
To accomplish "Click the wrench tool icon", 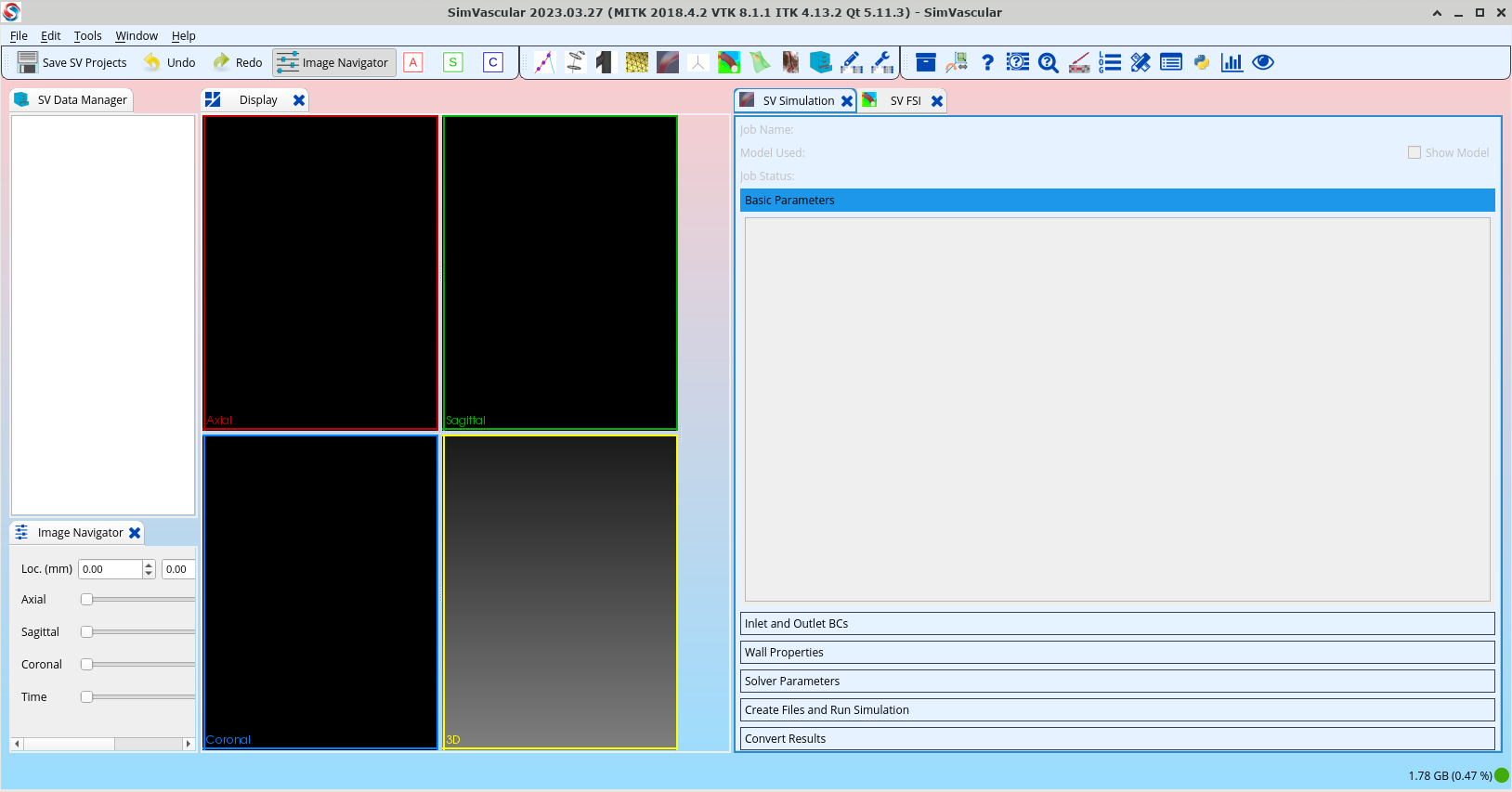I will [882, 62].
